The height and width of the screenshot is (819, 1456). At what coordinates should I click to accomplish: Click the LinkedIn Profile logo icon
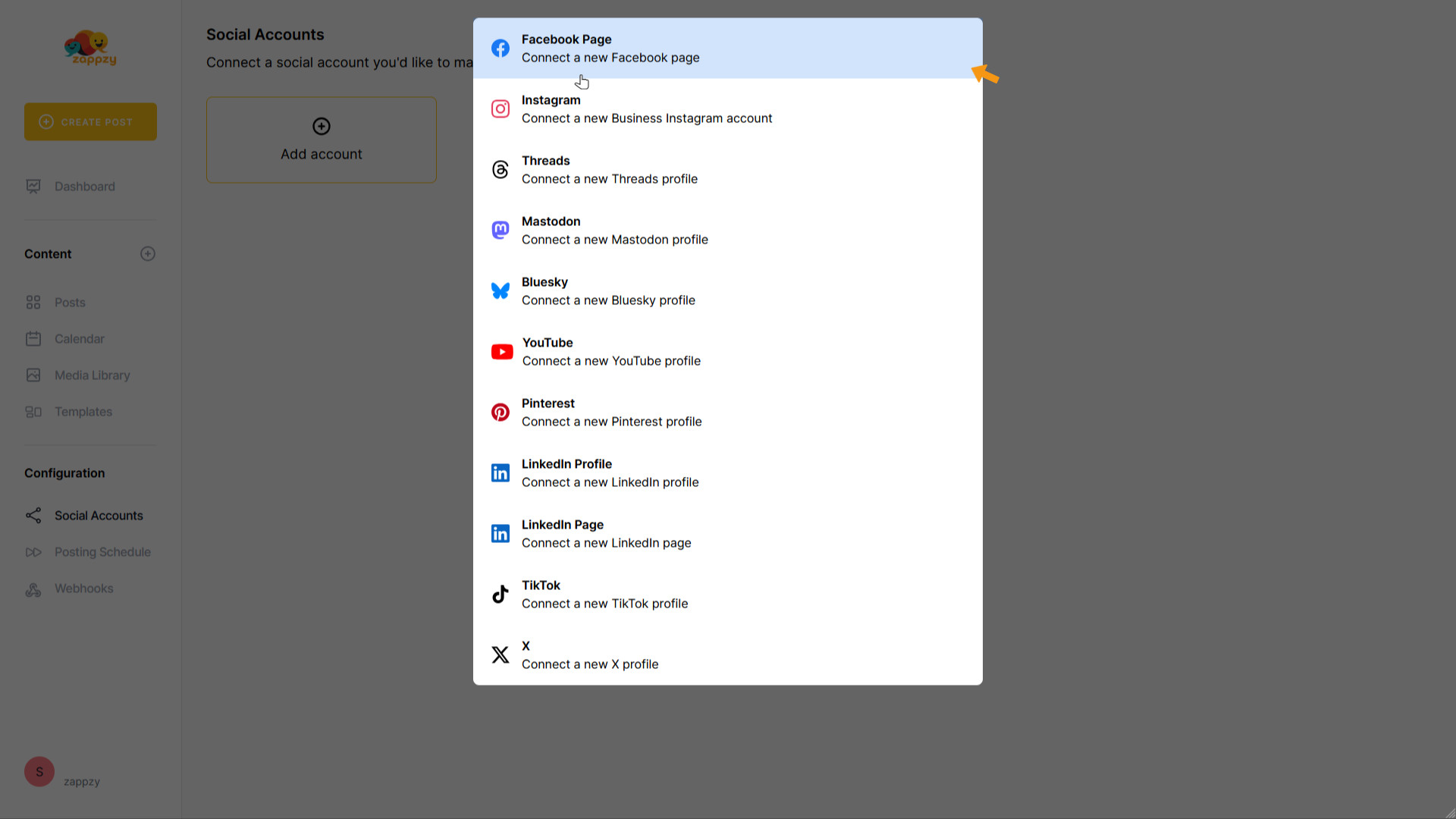pyautogui.click(x=500, y=473)
